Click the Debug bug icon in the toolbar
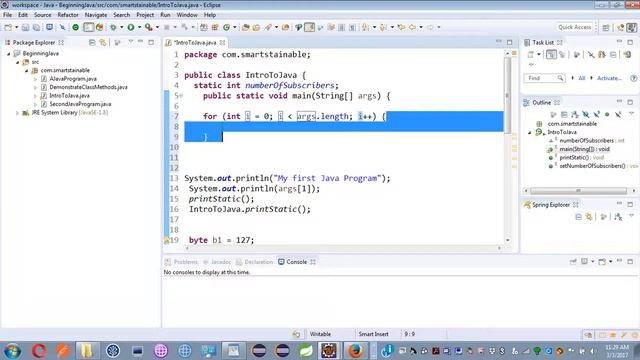640x360 pixels. (113, 27)
